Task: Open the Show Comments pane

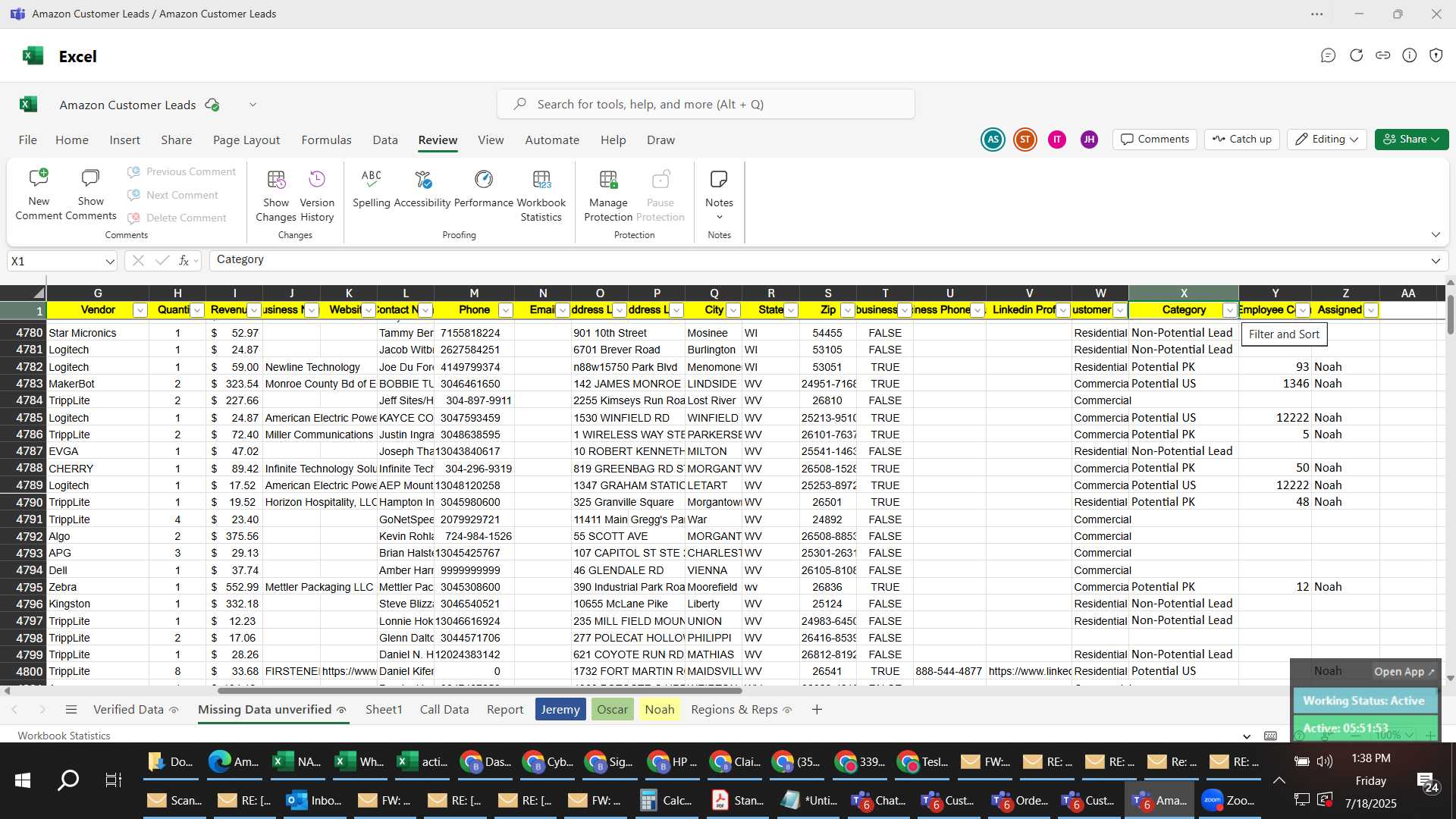Action: 90,195
